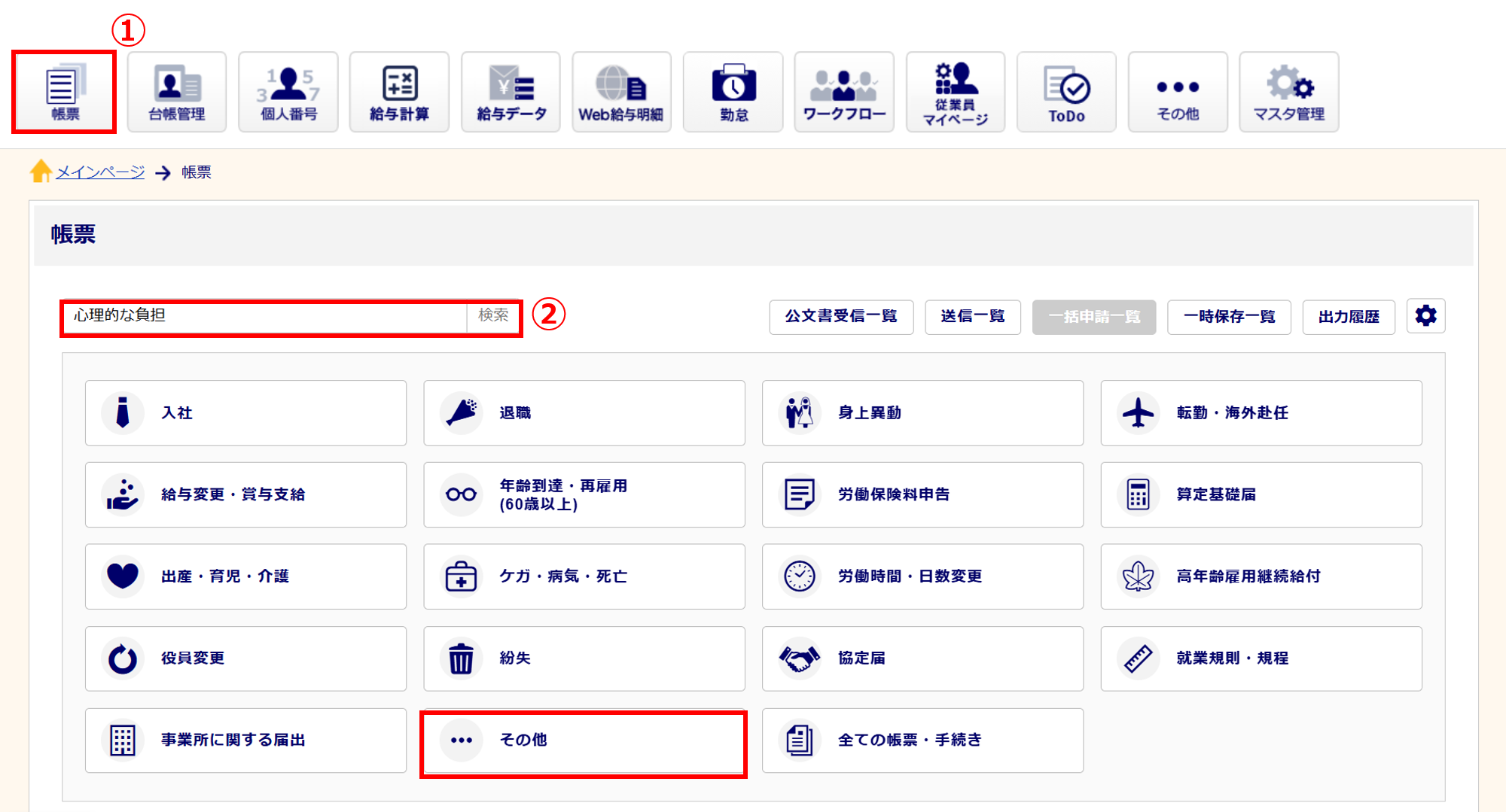Image resolution: width=1506 pixels, height=812 pixels.
Task: Select the 役員変更 category card
Action: point(245,658)
